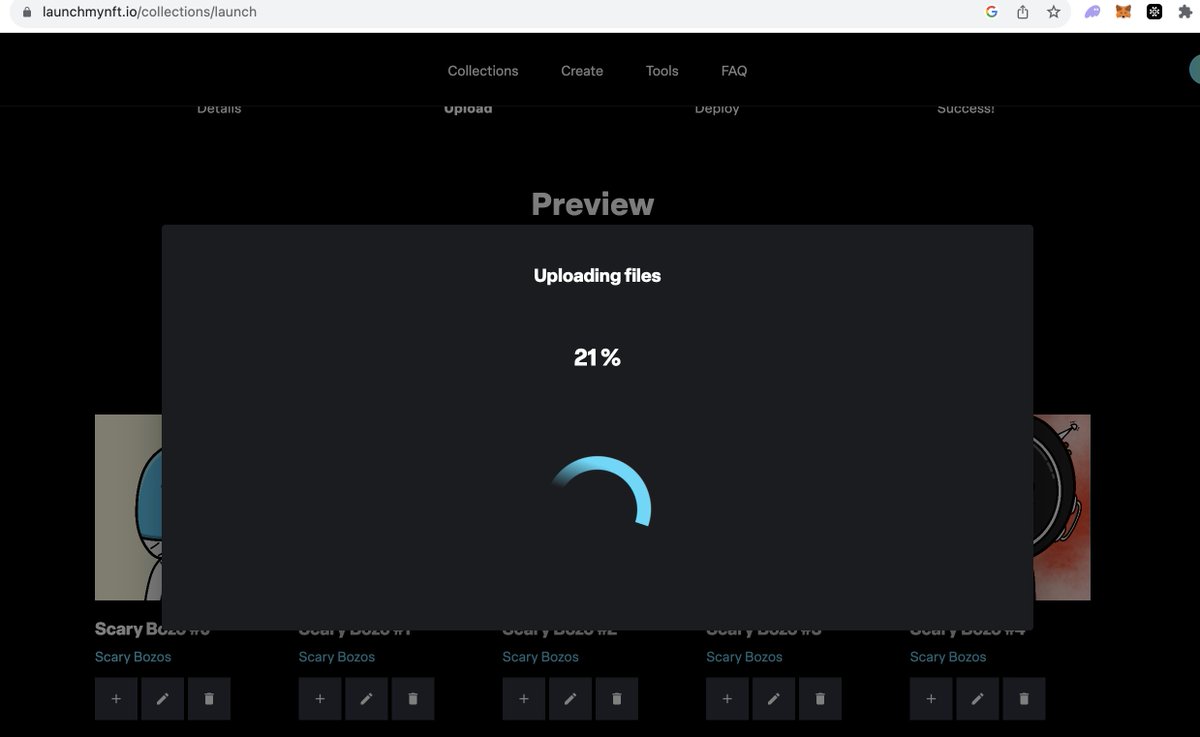Image resolution: width=1200 pixels, height=737 pixels.
Task: Edit Scary Bozo #4 via pencil icon
Action: [x=978, y=699]
